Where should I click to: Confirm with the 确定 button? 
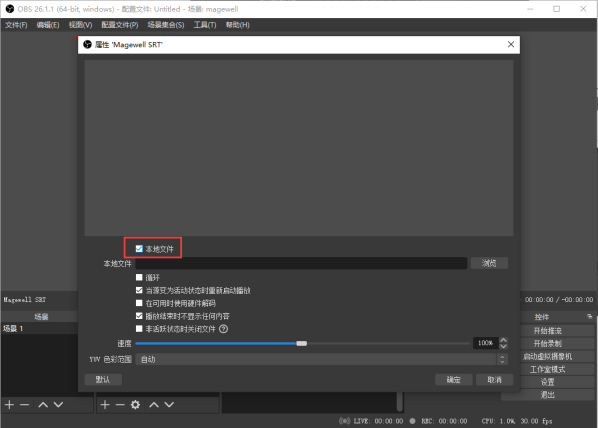pyautogui.click(x=454, y=380)
